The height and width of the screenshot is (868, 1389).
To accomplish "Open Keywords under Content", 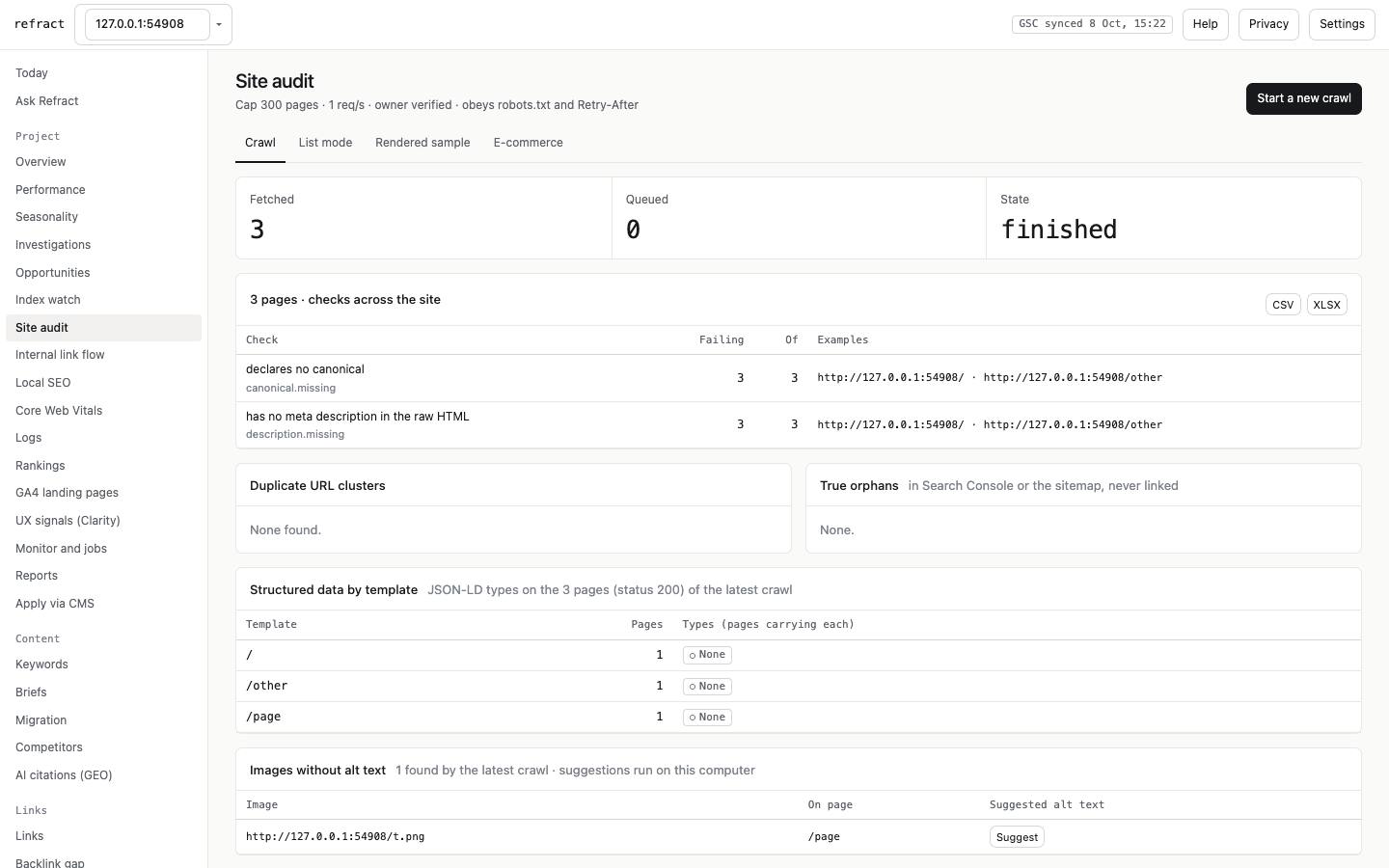I will pos(103,665).
